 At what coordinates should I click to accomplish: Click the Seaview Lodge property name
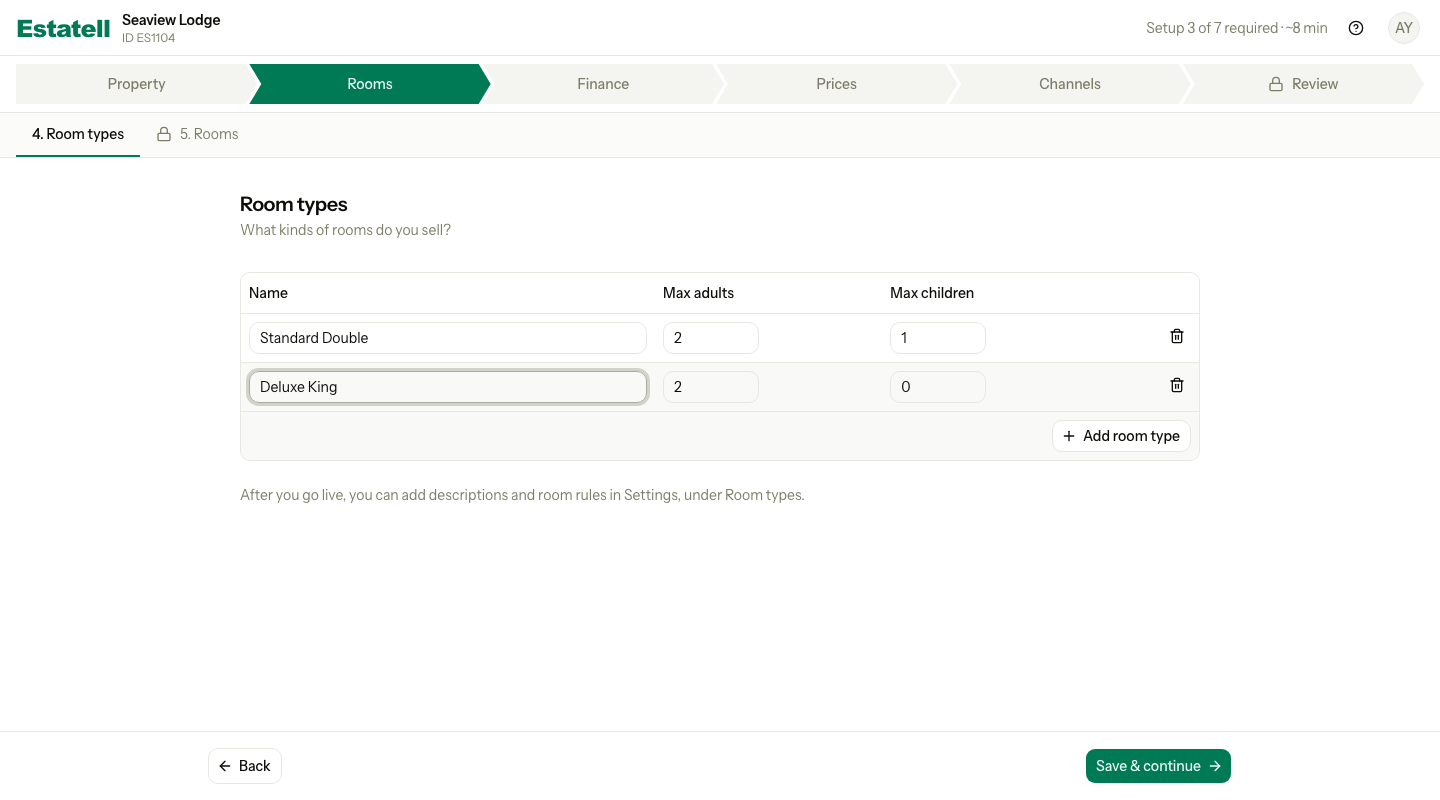point(171,20)
